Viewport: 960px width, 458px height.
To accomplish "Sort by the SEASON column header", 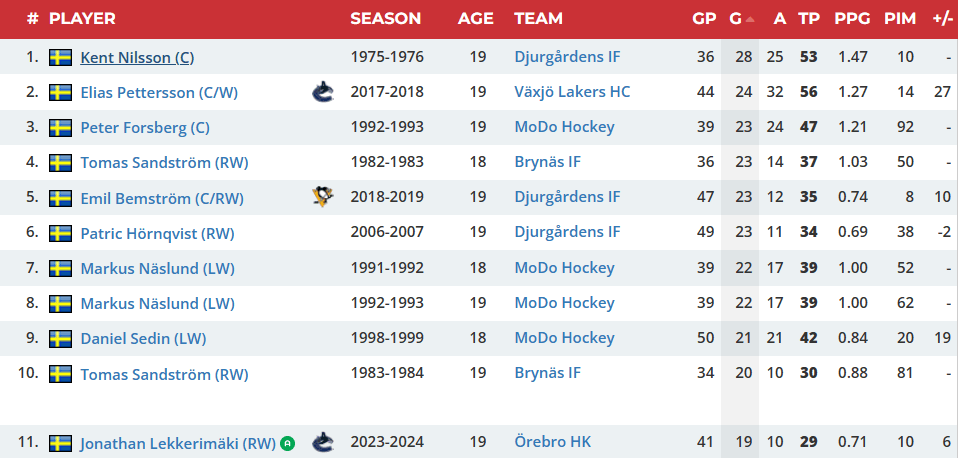I will (x=386, y=18).
